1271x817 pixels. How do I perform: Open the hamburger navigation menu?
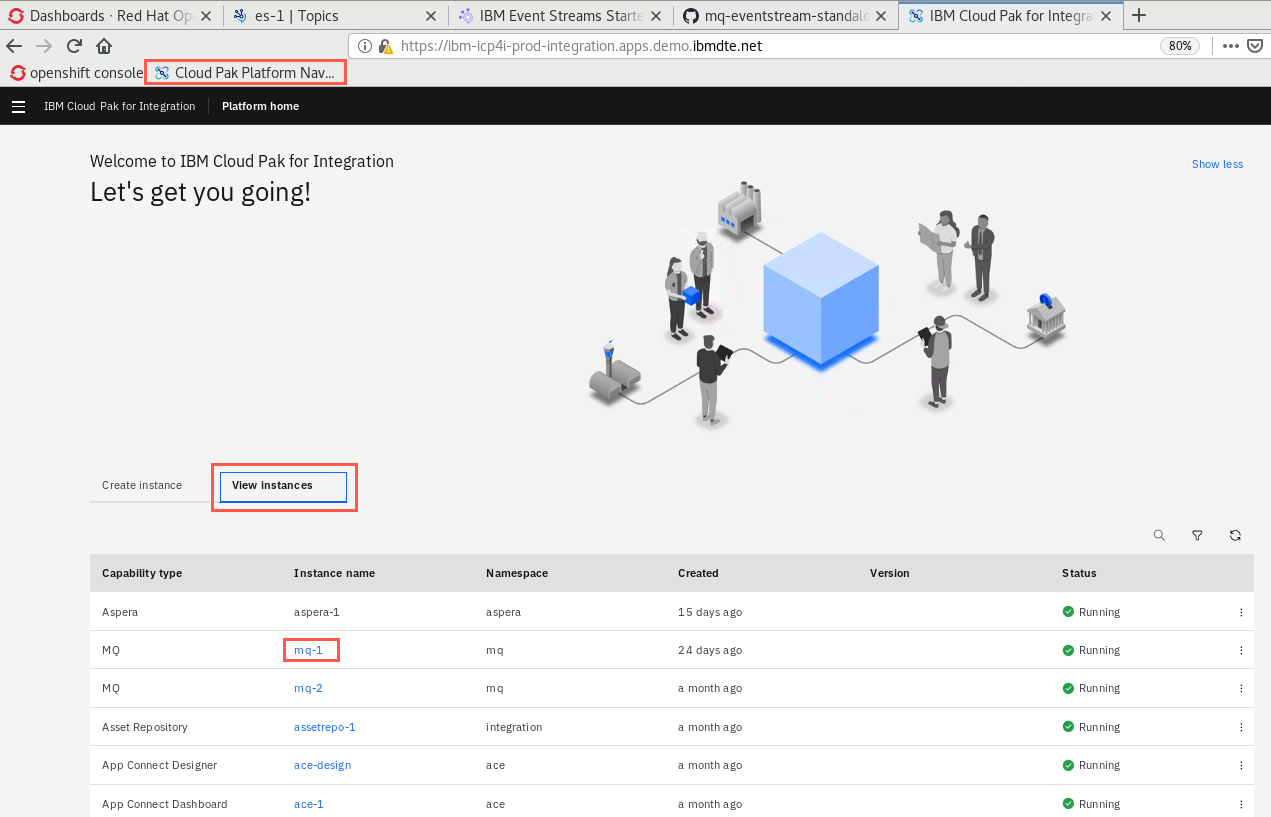(18, 106)
